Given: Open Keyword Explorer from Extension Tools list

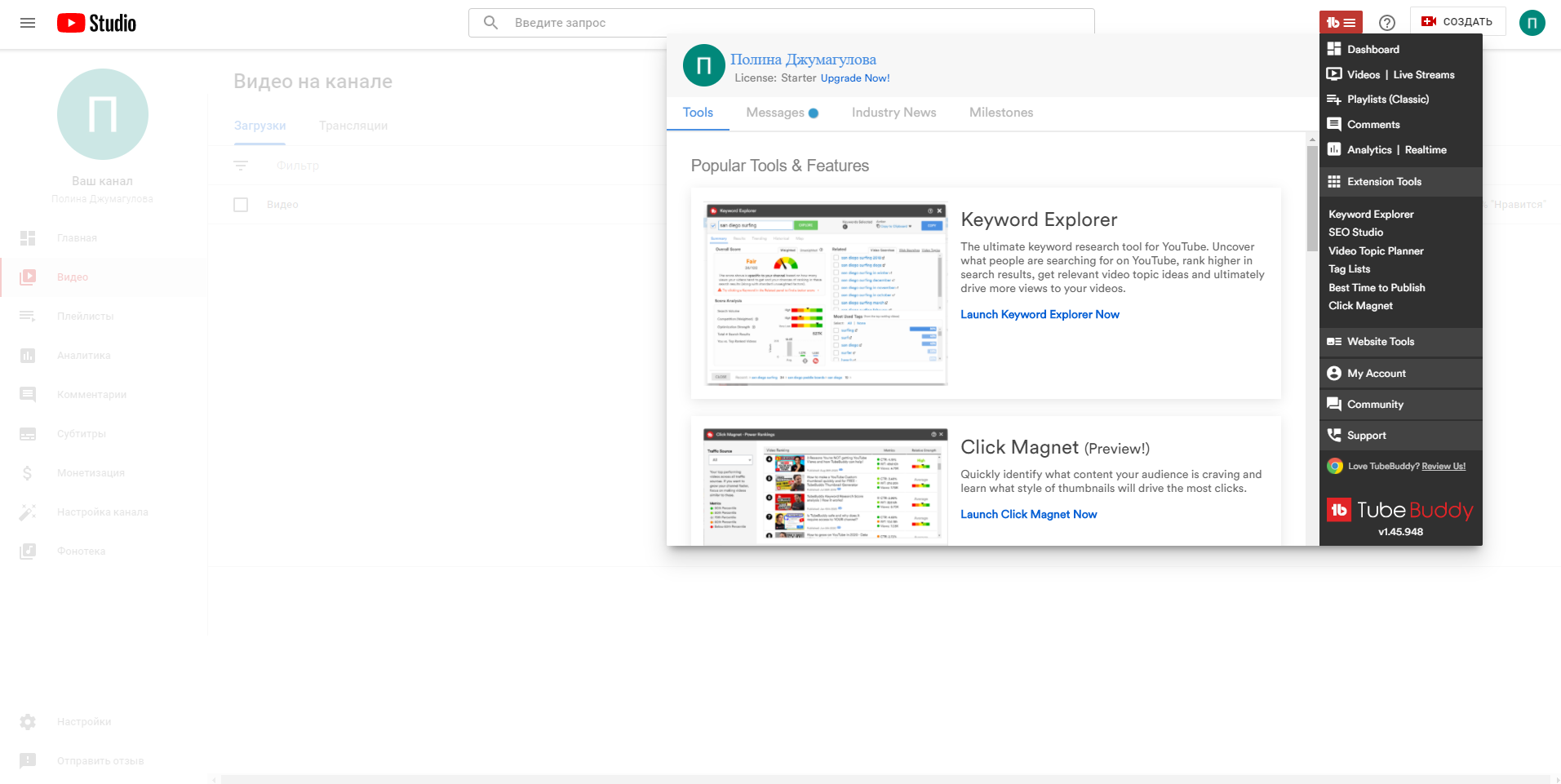Looking at the screenshot, I should pyautogui.click(x=1371, y=214).
